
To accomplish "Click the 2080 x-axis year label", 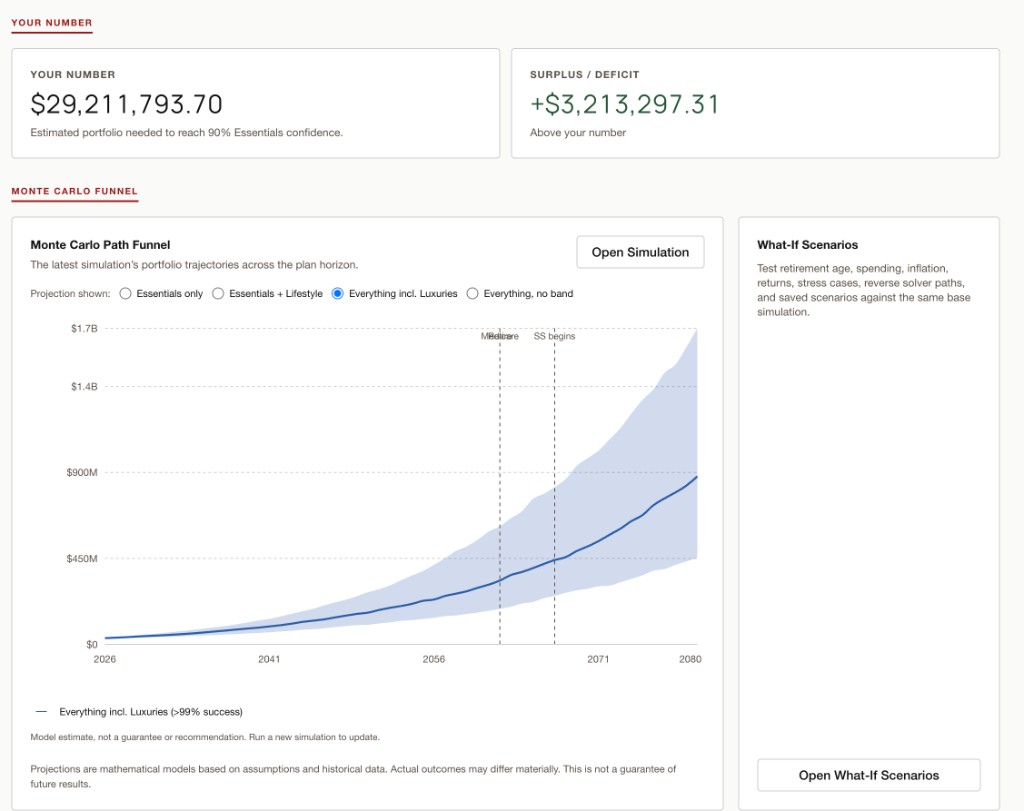I will coord(690,659).
